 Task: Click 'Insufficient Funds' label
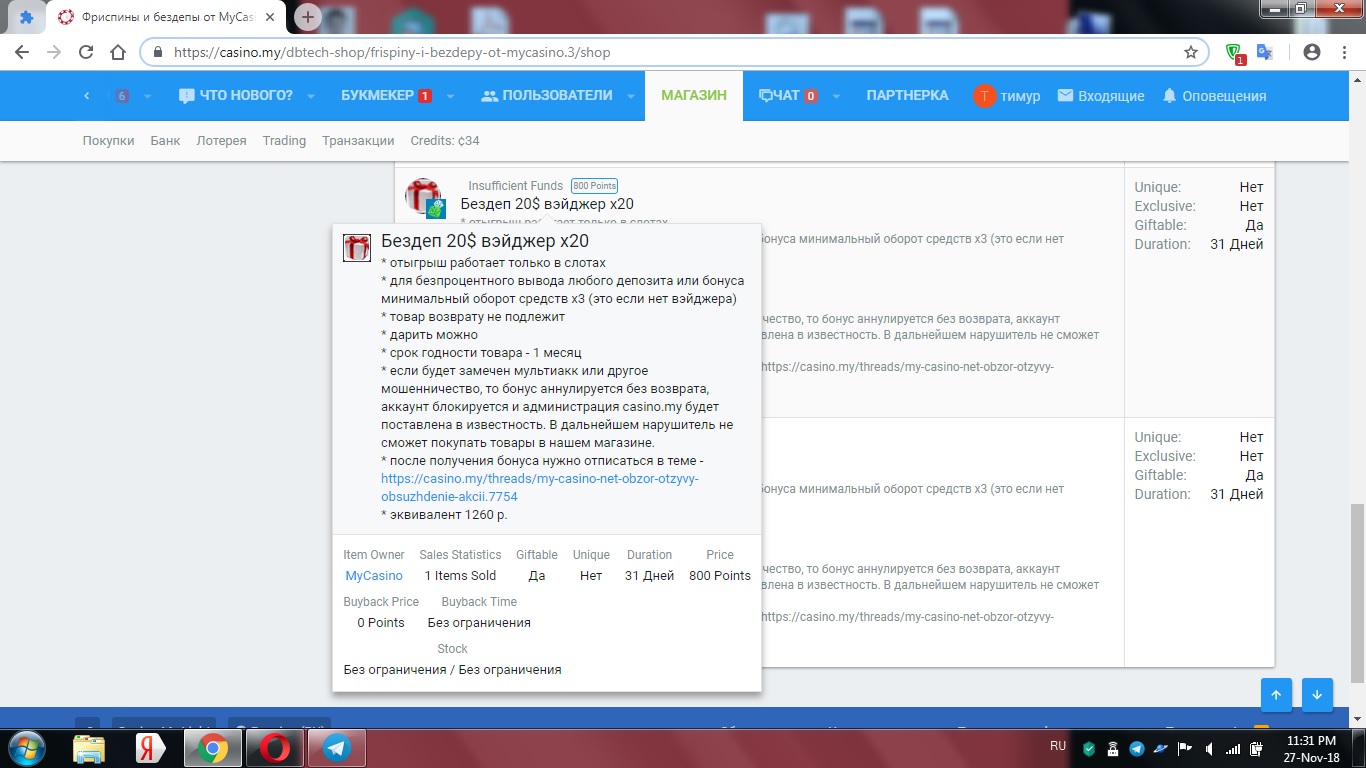coord(515,186)
